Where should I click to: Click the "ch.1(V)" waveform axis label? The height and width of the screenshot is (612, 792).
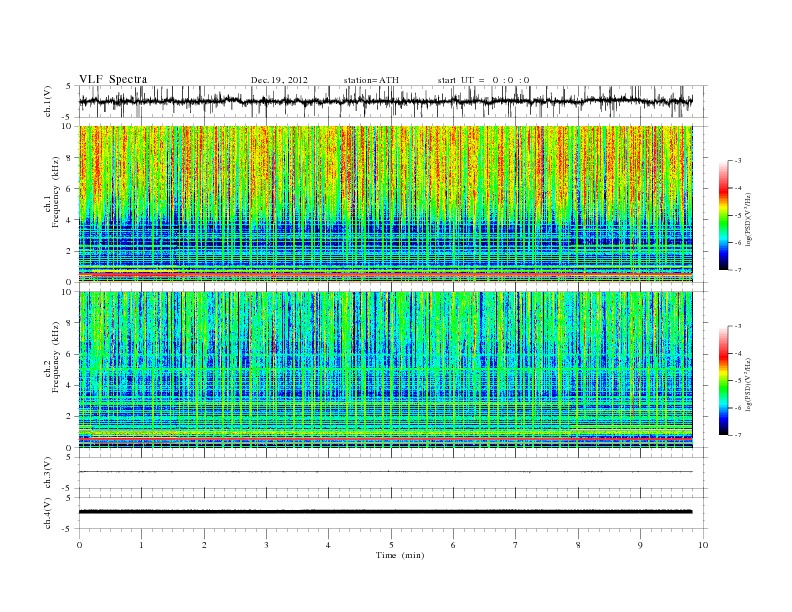48,102
